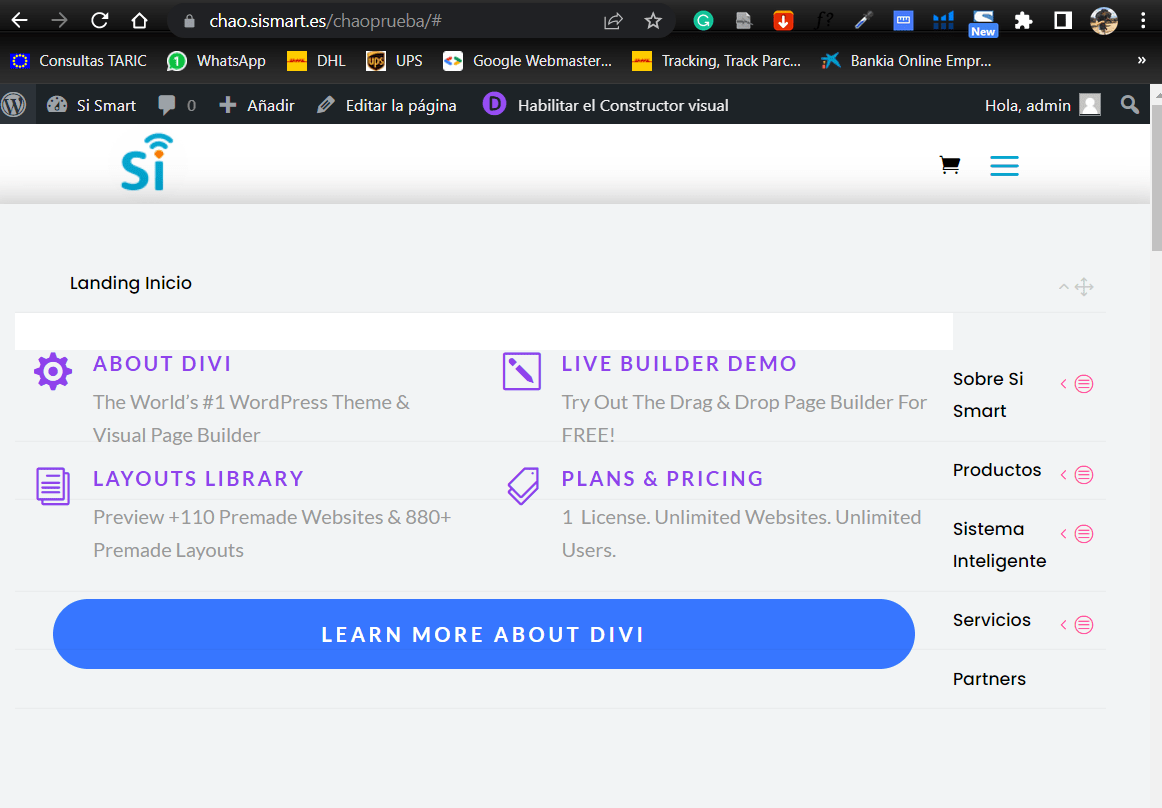Click the Si Smart site logo
The height and width of the screenshot is (808, 1162).
147,162
